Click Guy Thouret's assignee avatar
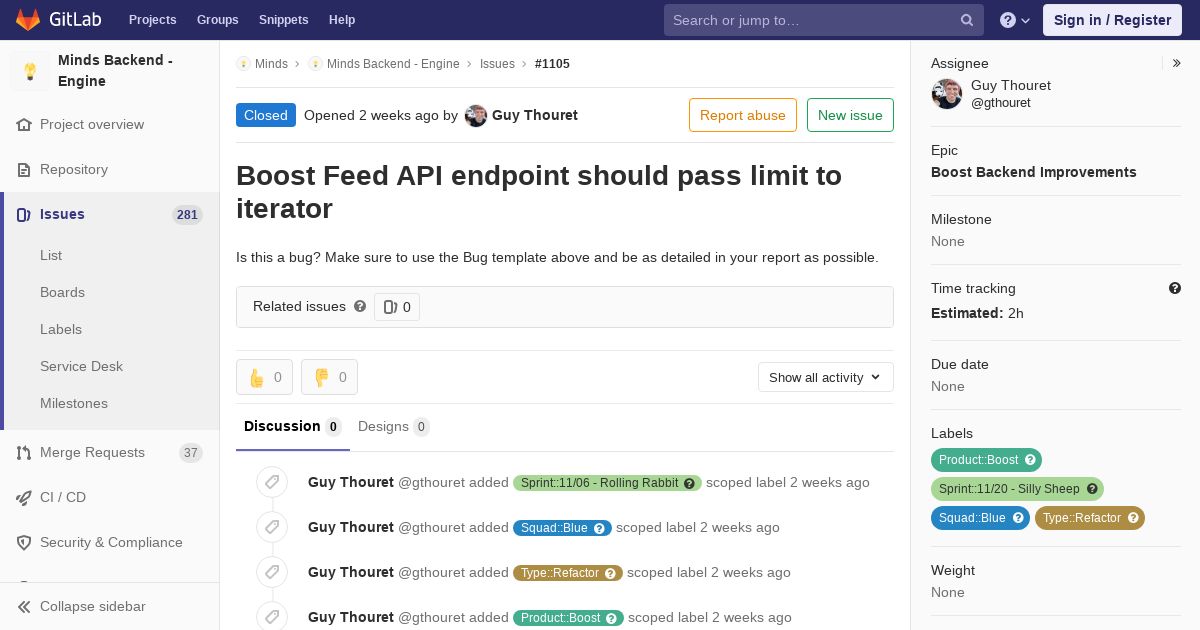The width and height of the screenshot is (1200, 630). pos(947,94)
